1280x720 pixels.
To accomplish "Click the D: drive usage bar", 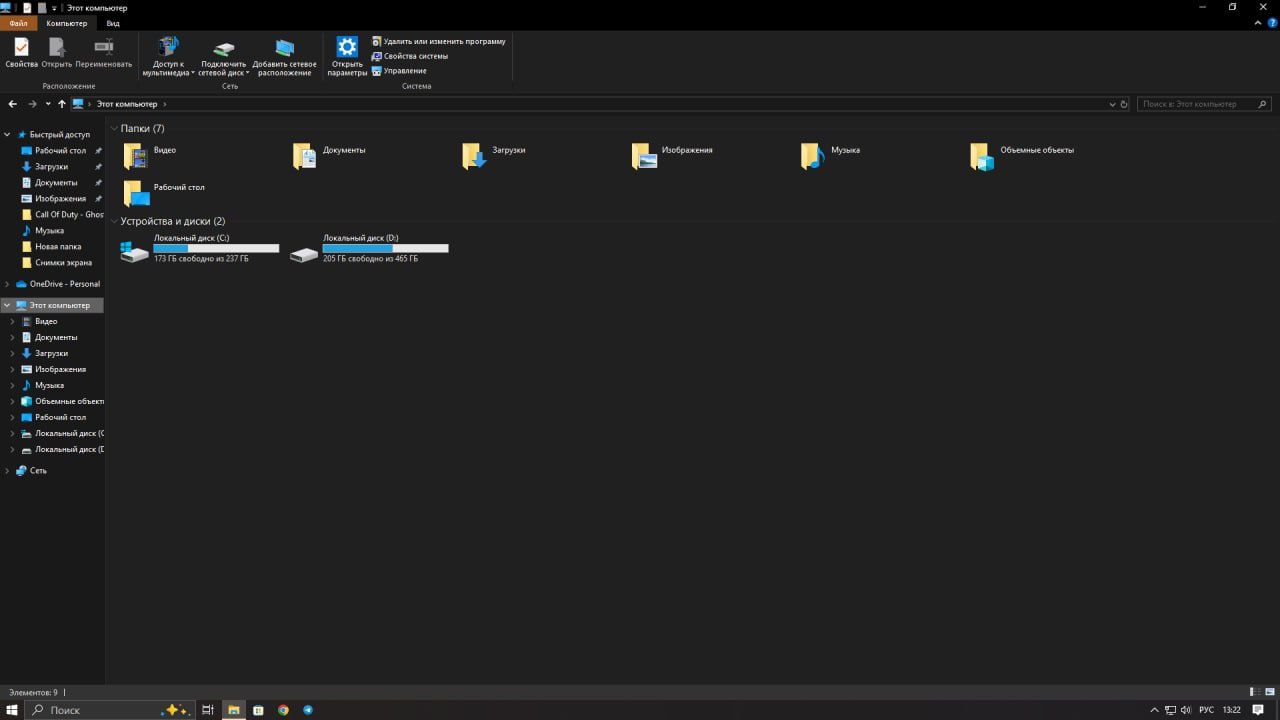I will (385, 248).
